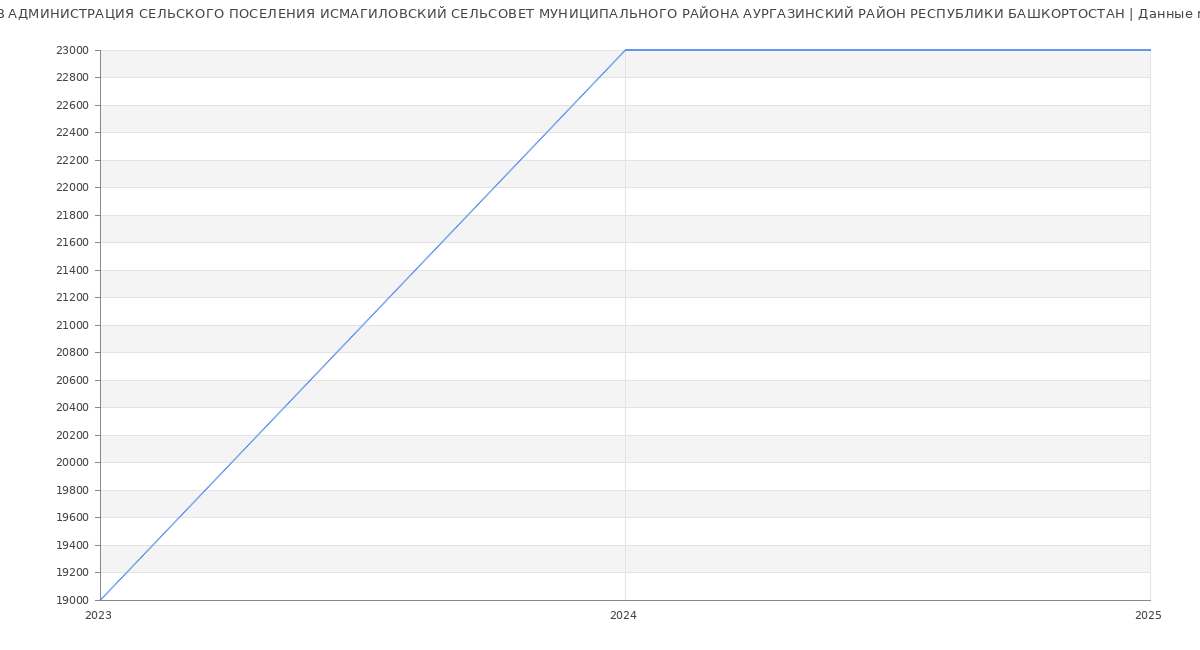1200x650 pixels.
Task: Click the 2025 x-axis label
Action: tap(1148, 616)
